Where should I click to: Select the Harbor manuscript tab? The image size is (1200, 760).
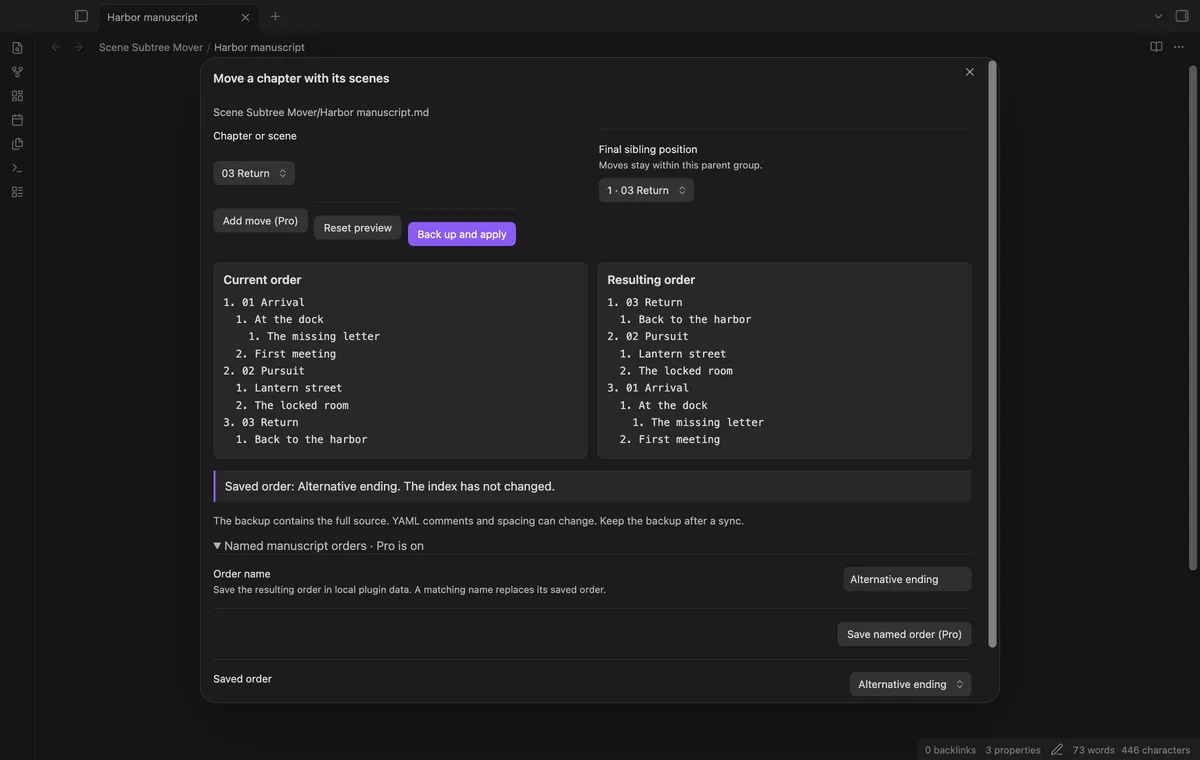pyautogui.click(x=179, y=17)
